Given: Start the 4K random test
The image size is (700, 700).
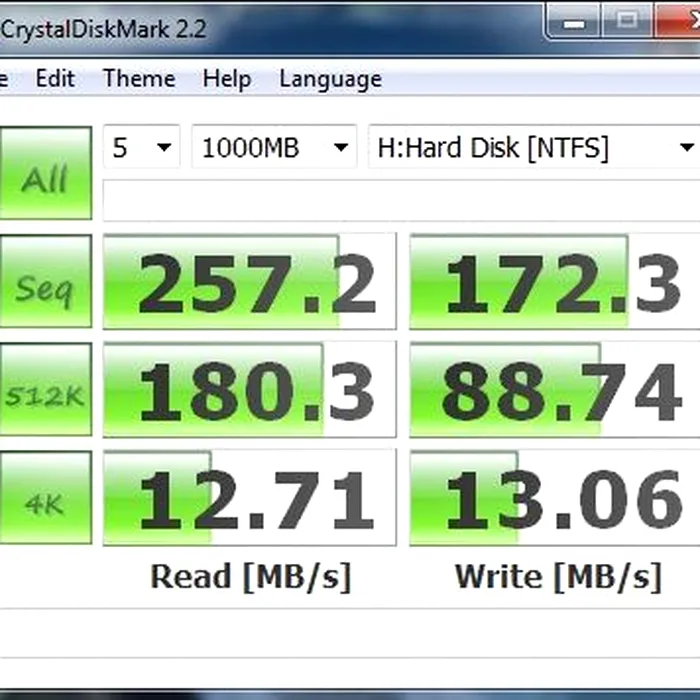Looking at the screenshot, I should pyautogui.click(x=46, y=498).
